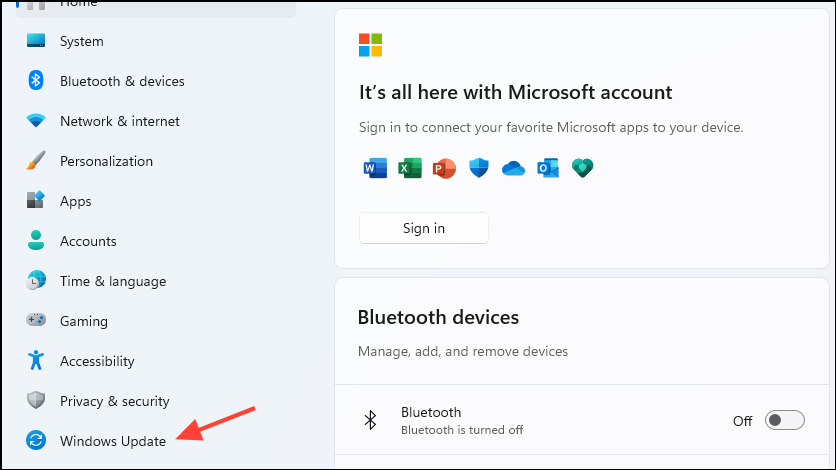
Task: Open Windows Update settings
Action: (x=112, y=441)
